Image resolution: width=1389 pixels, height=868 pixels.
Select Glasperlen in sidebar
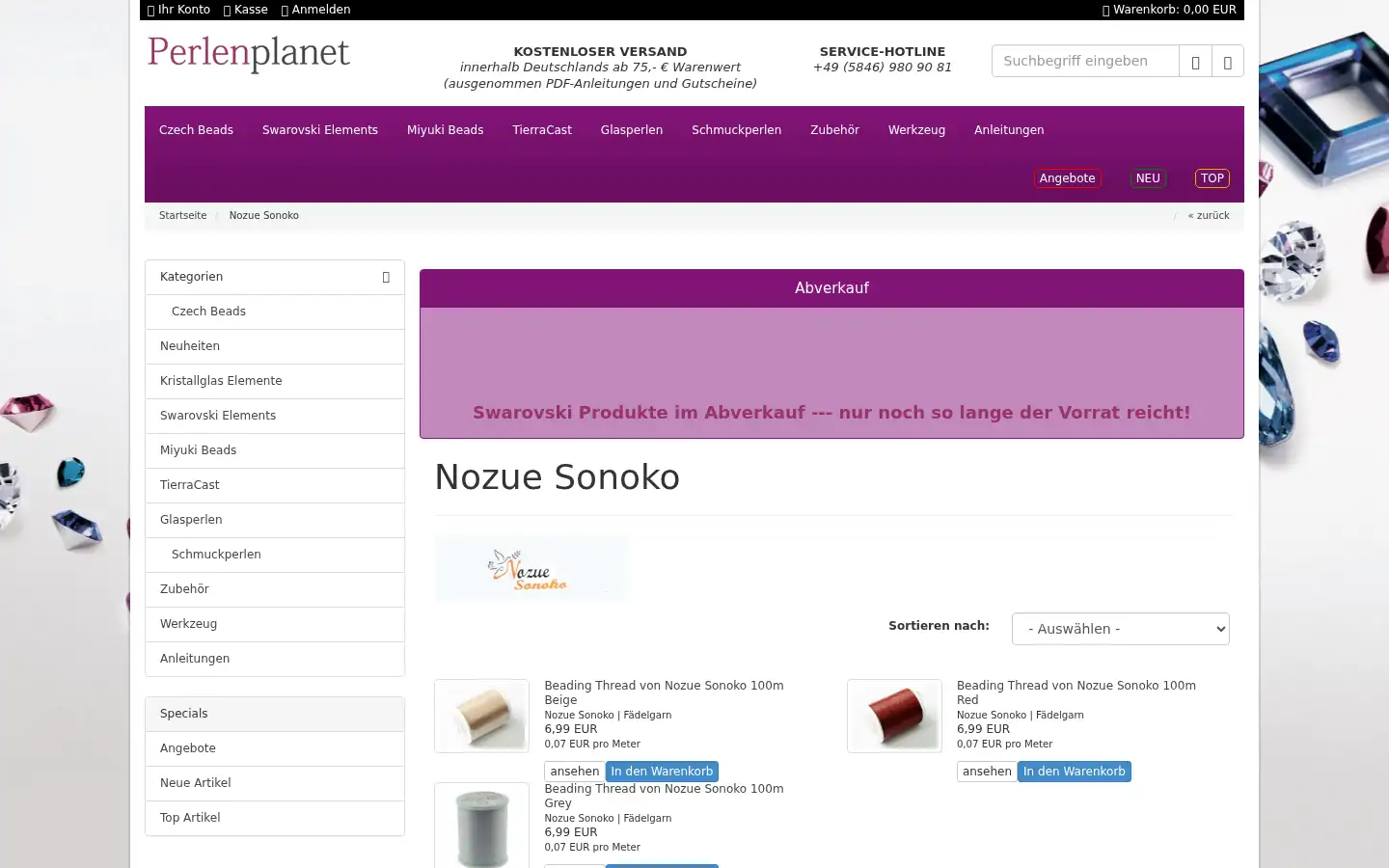[275, 520]
